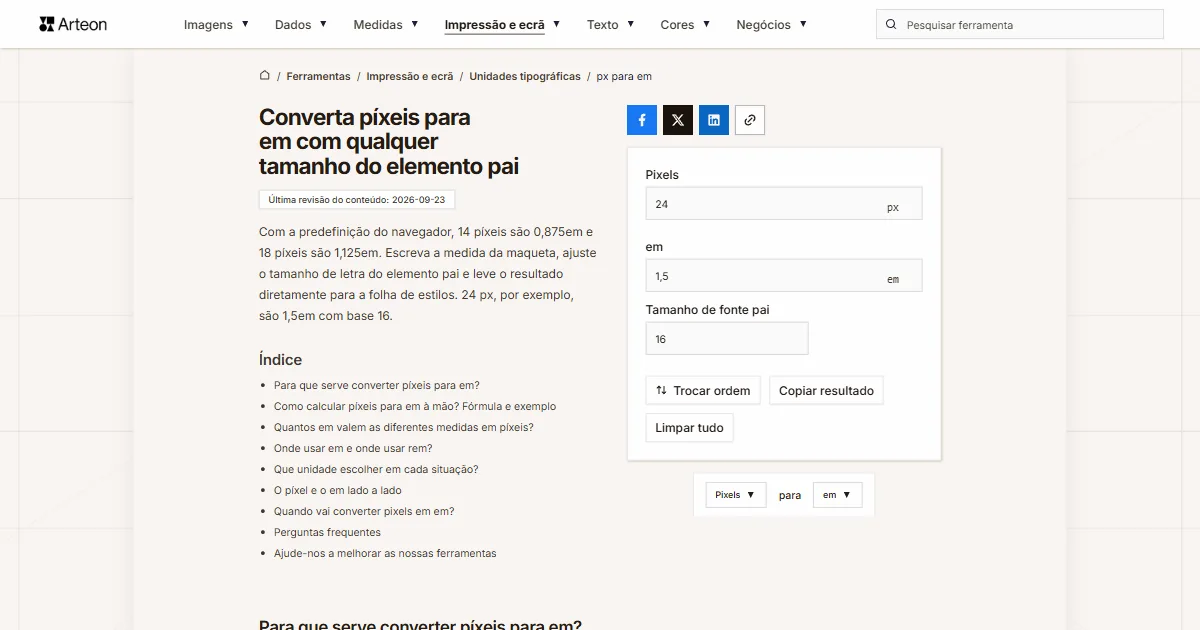Copy page link icon
This screenshot has height=630, width=1200.
click(750, 120)
